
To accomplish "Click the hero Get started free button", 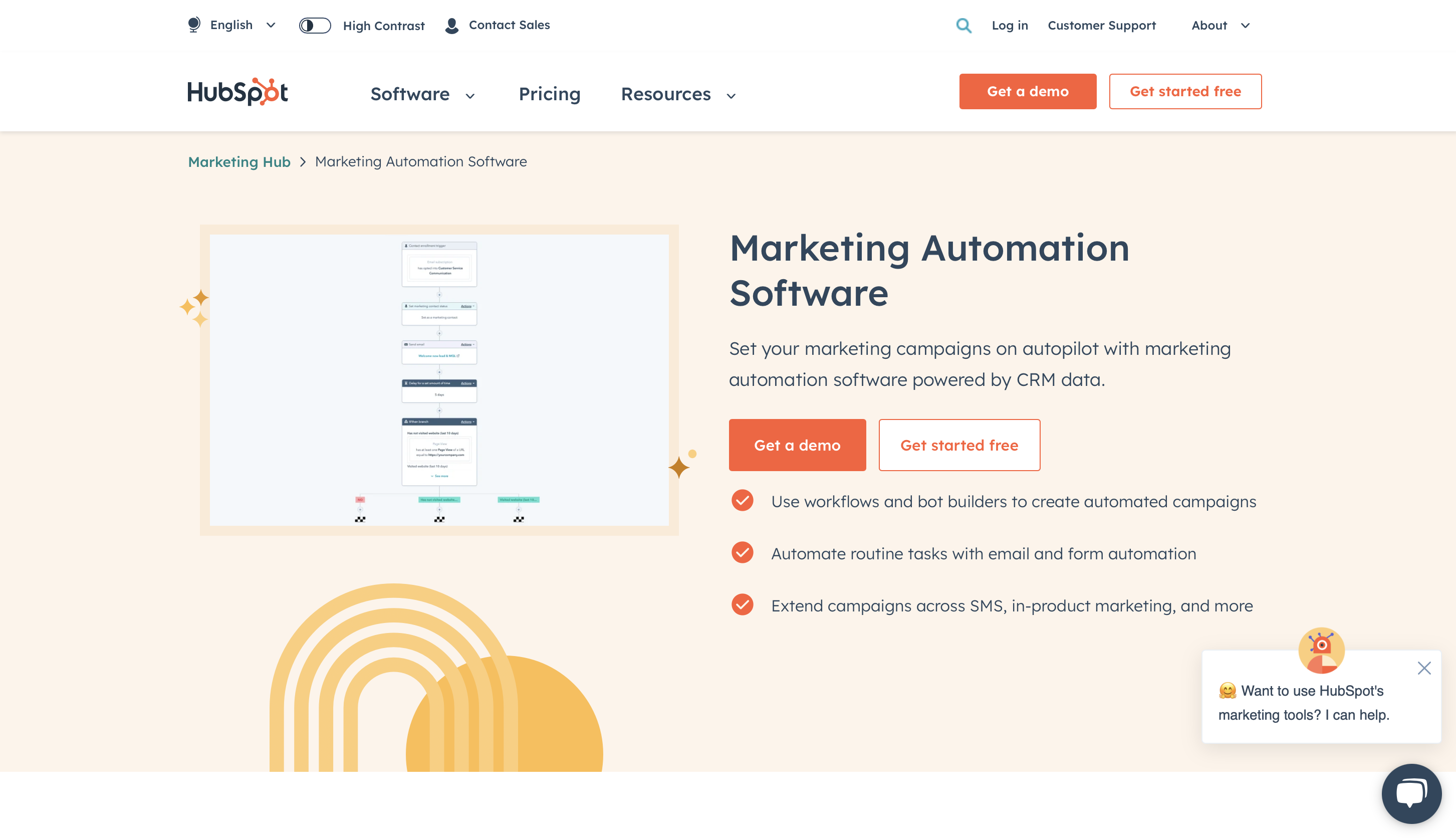I will (959, 445).
